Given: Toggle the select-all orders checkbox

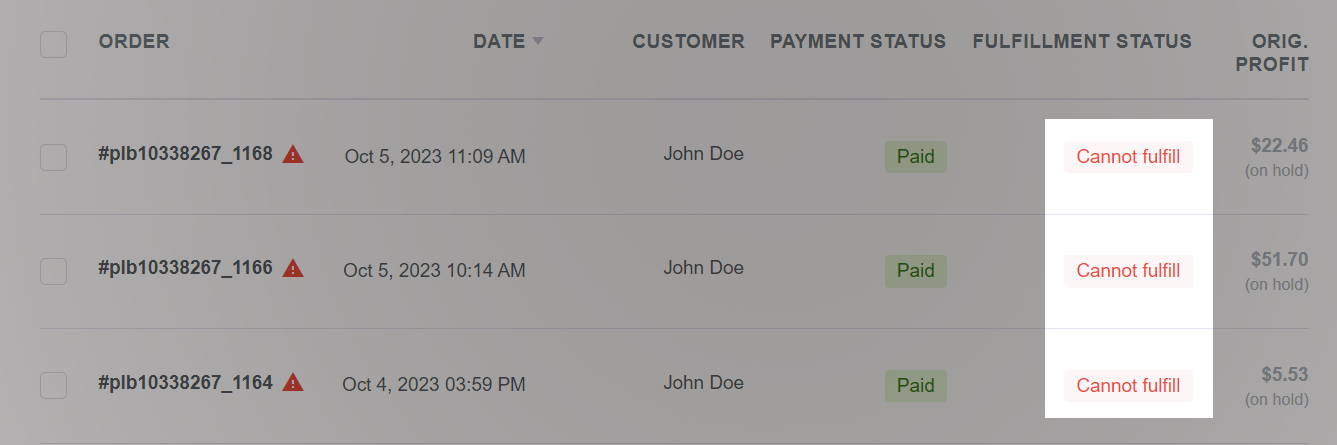Looking at the screenshot, I should 54,44.
